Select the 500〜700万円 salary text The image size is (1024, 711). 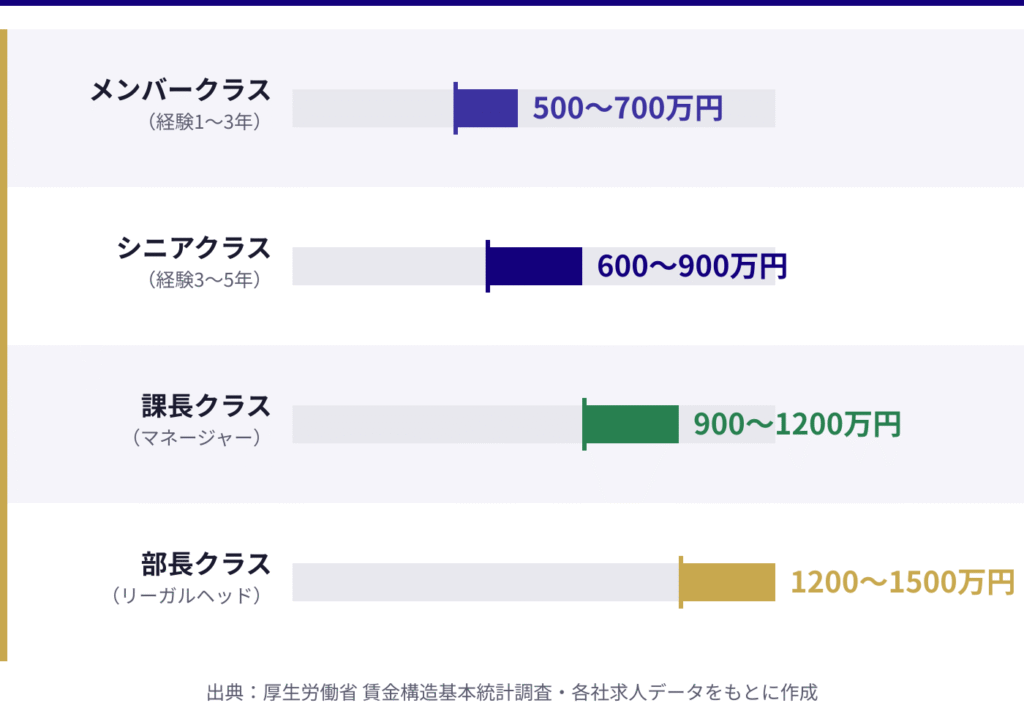pos(627,108)
